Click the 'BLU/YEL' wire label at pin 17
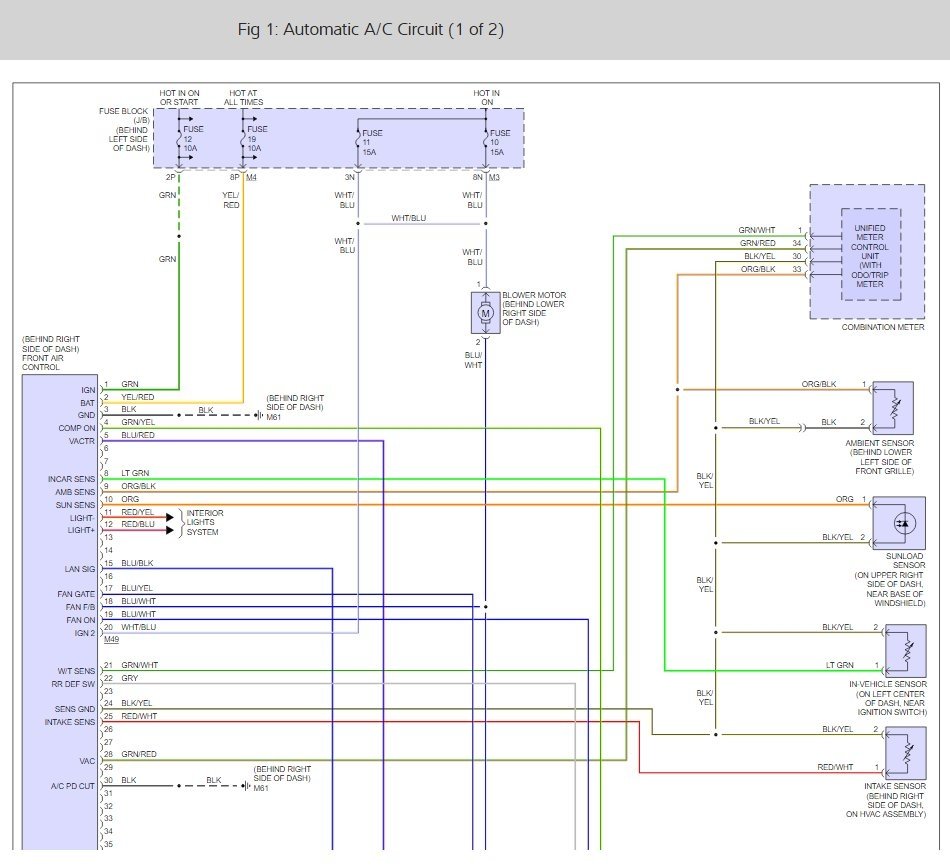This screenshot has width=950, height=868. point(137,588)
